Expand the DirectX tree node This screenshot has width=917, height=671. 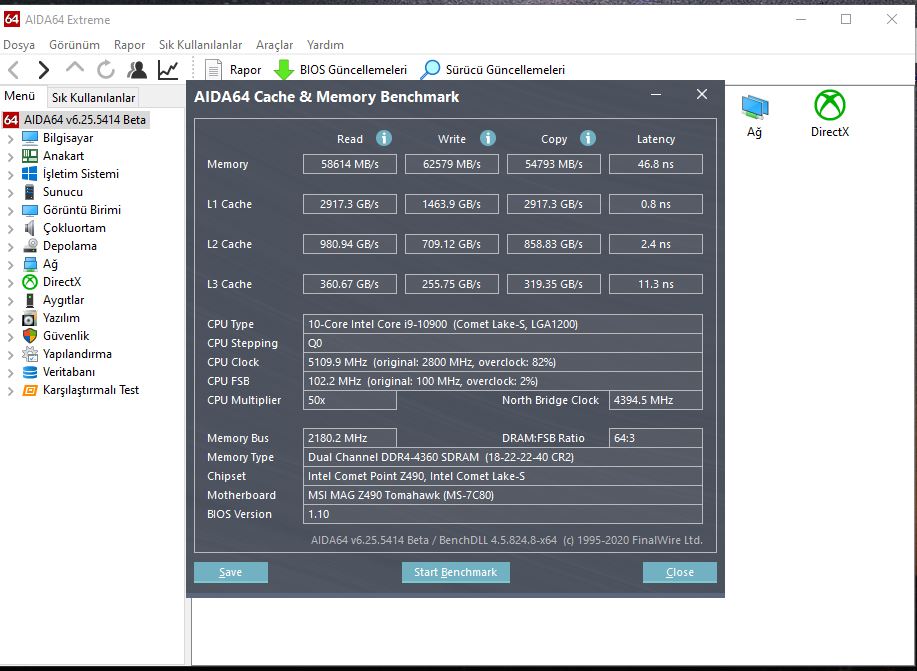[11, 283]
